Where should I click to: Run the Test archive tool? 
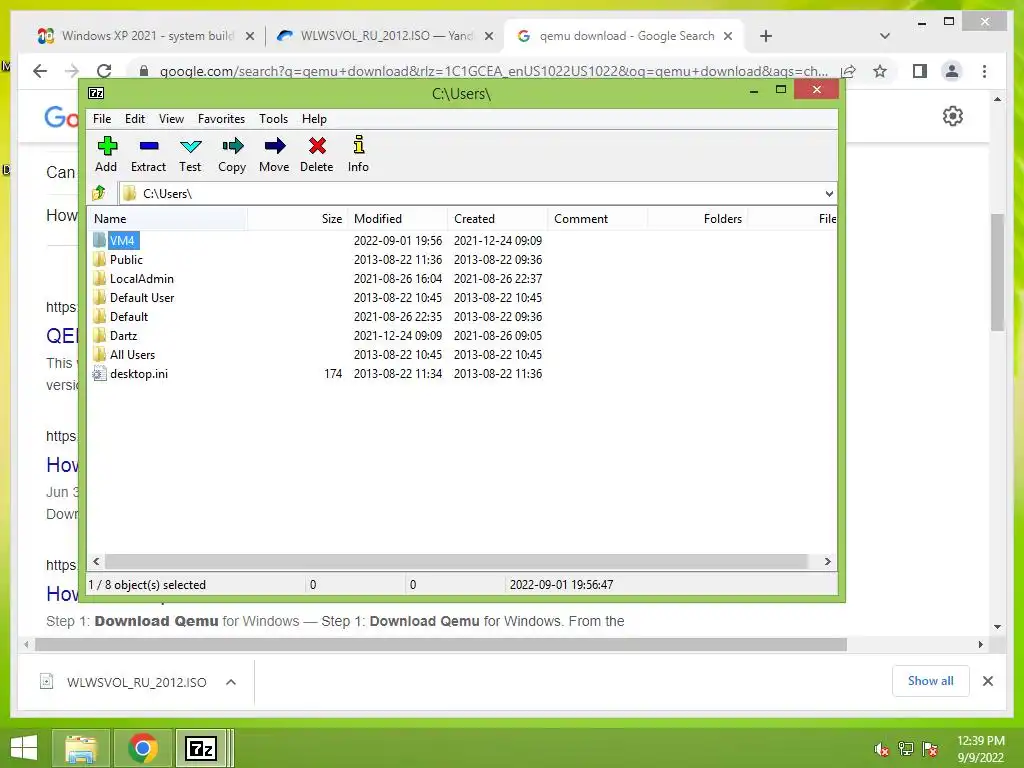click(x=190, y=154)
